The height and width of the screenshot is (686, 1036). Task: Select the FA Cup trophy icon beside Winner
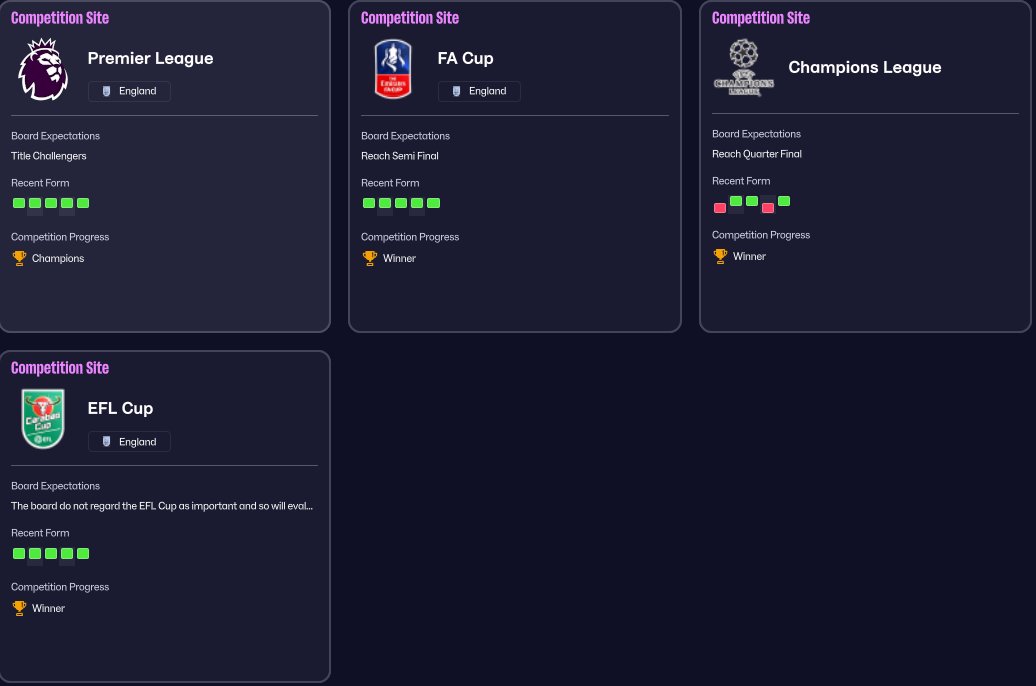pos(369,258)
